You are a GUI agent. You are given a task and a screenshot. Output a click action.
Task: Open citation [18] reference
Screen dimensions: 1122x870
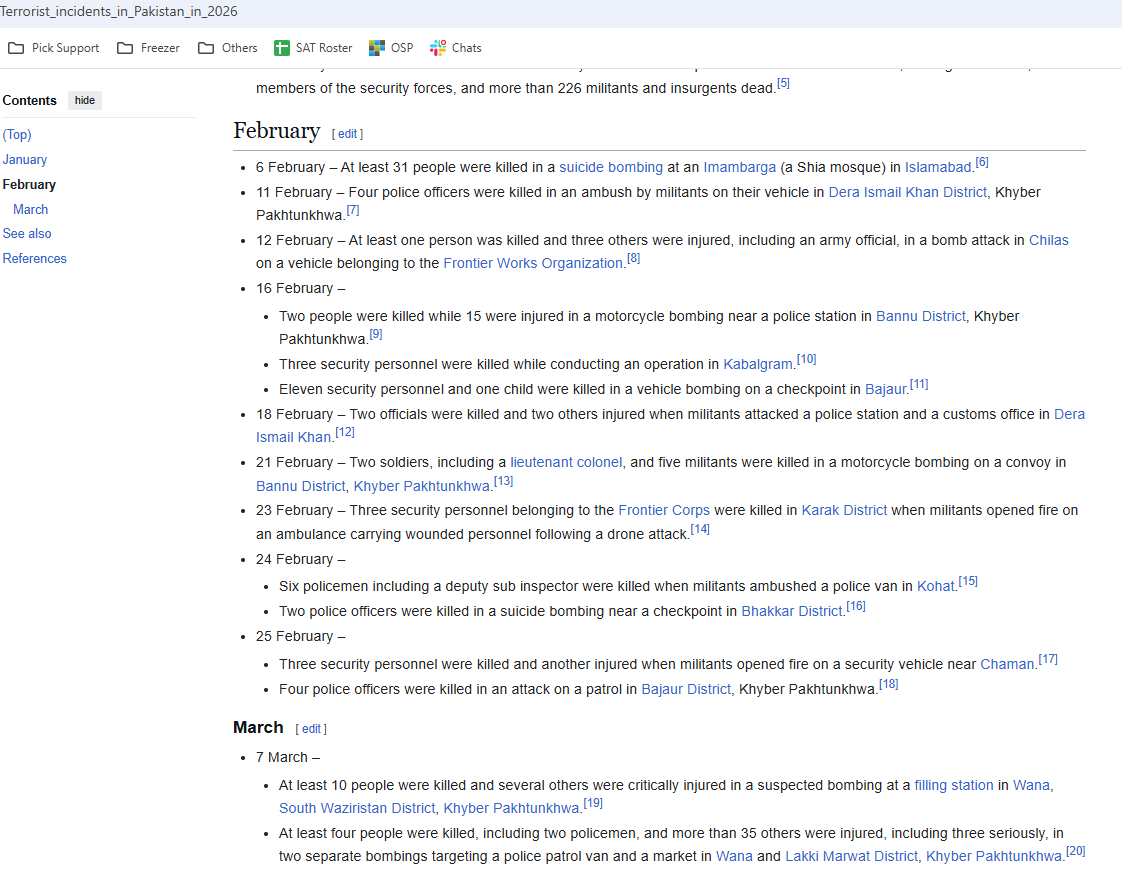coord(889,684)
